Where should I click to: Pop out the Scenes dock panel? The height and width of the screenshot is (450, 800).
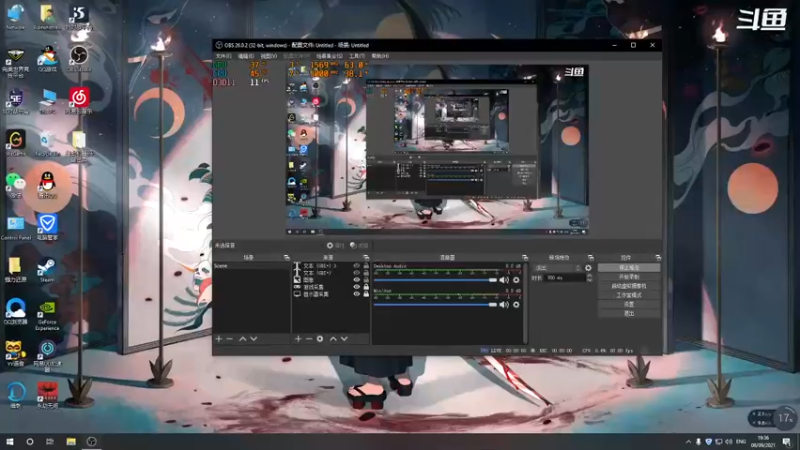tap(286, 258)
